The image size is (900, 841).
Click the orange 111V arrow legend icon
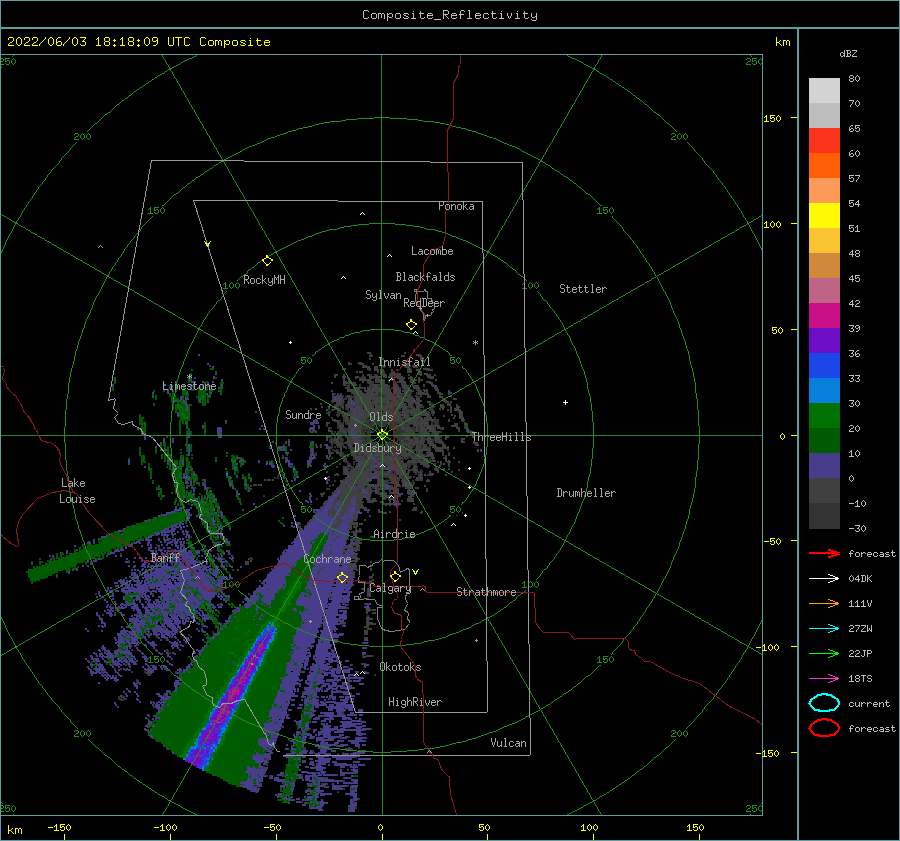[824, 603]
